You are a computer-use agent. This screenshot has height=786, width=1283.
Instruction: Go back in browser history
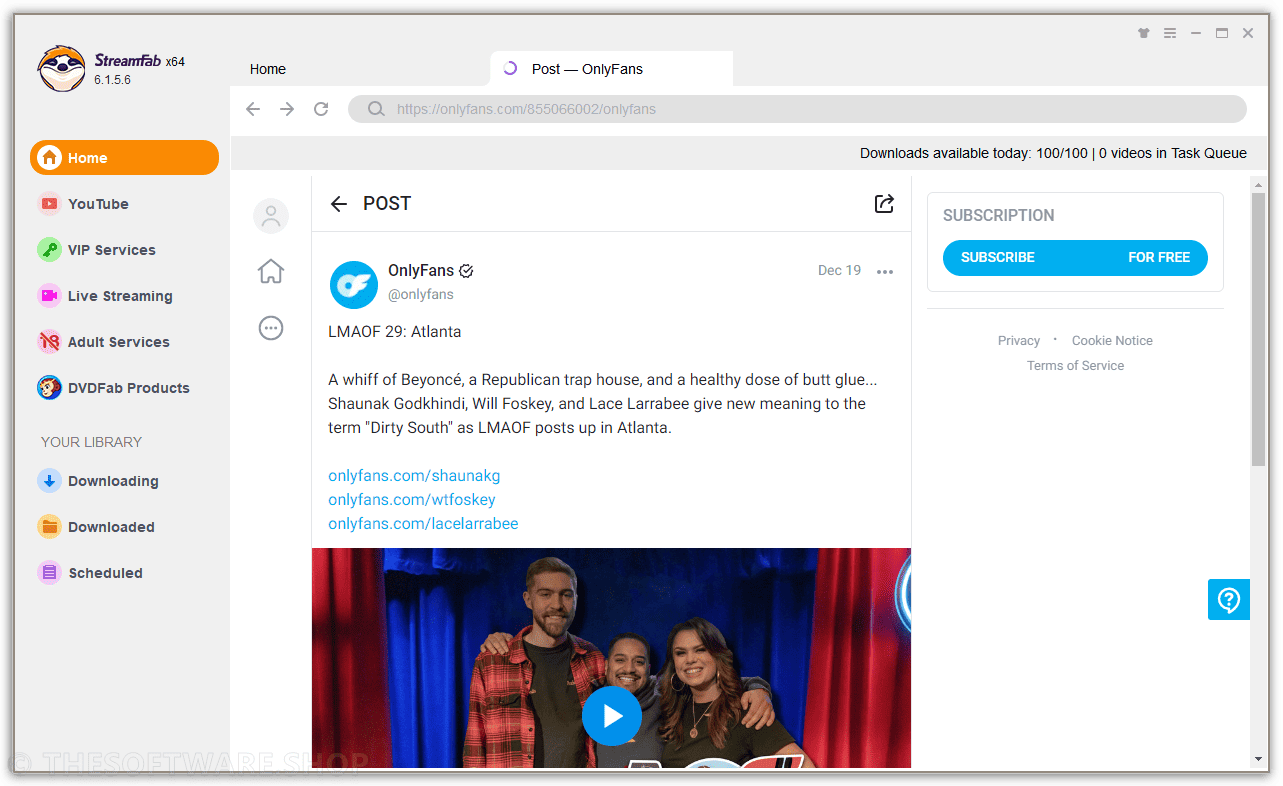pos(253,109)
